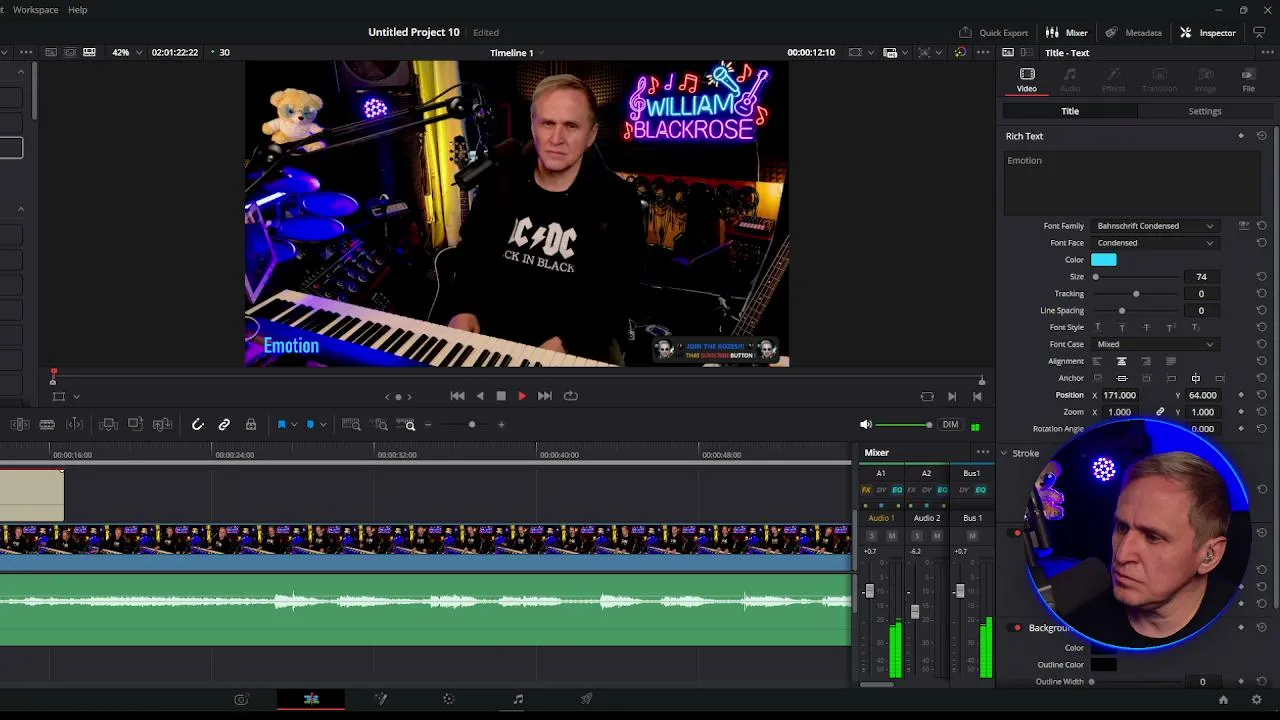1280x720 pixels.
Task: Select the Settings tab in Inspector
Action: [1205, 111]
